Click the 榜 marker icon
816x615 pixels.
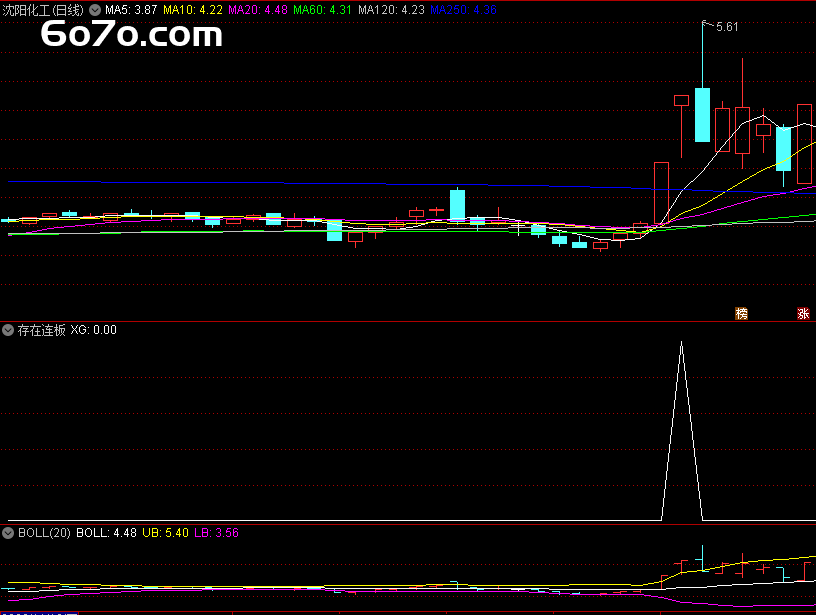pos(741,313)
